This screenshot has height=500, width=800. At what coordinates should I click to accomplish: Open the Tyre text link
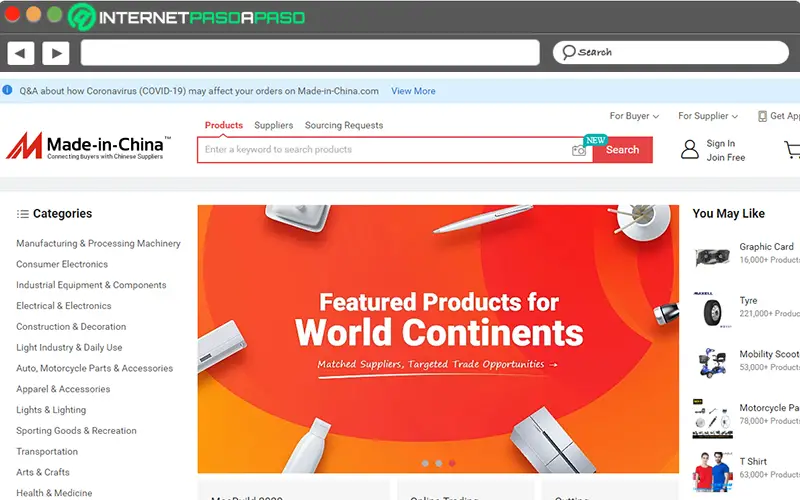(748, 301)
